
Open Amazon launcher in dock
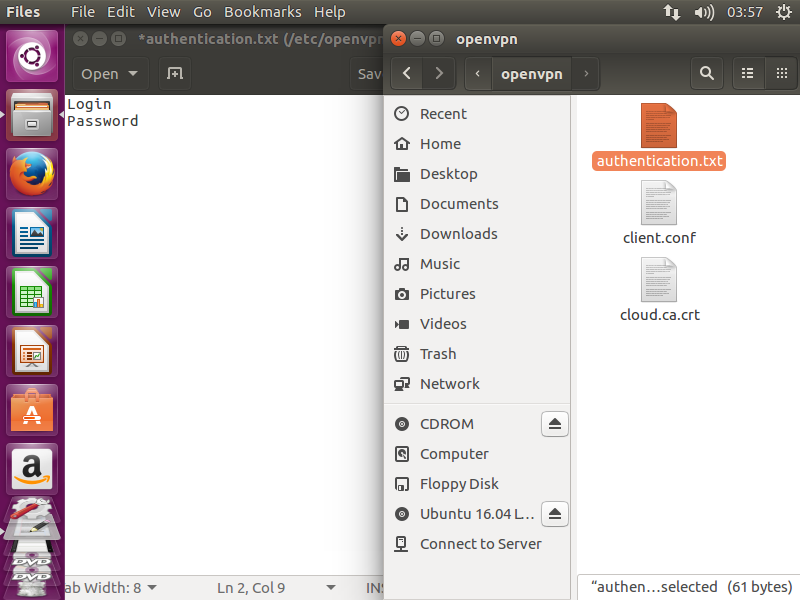tap(32, 469)
